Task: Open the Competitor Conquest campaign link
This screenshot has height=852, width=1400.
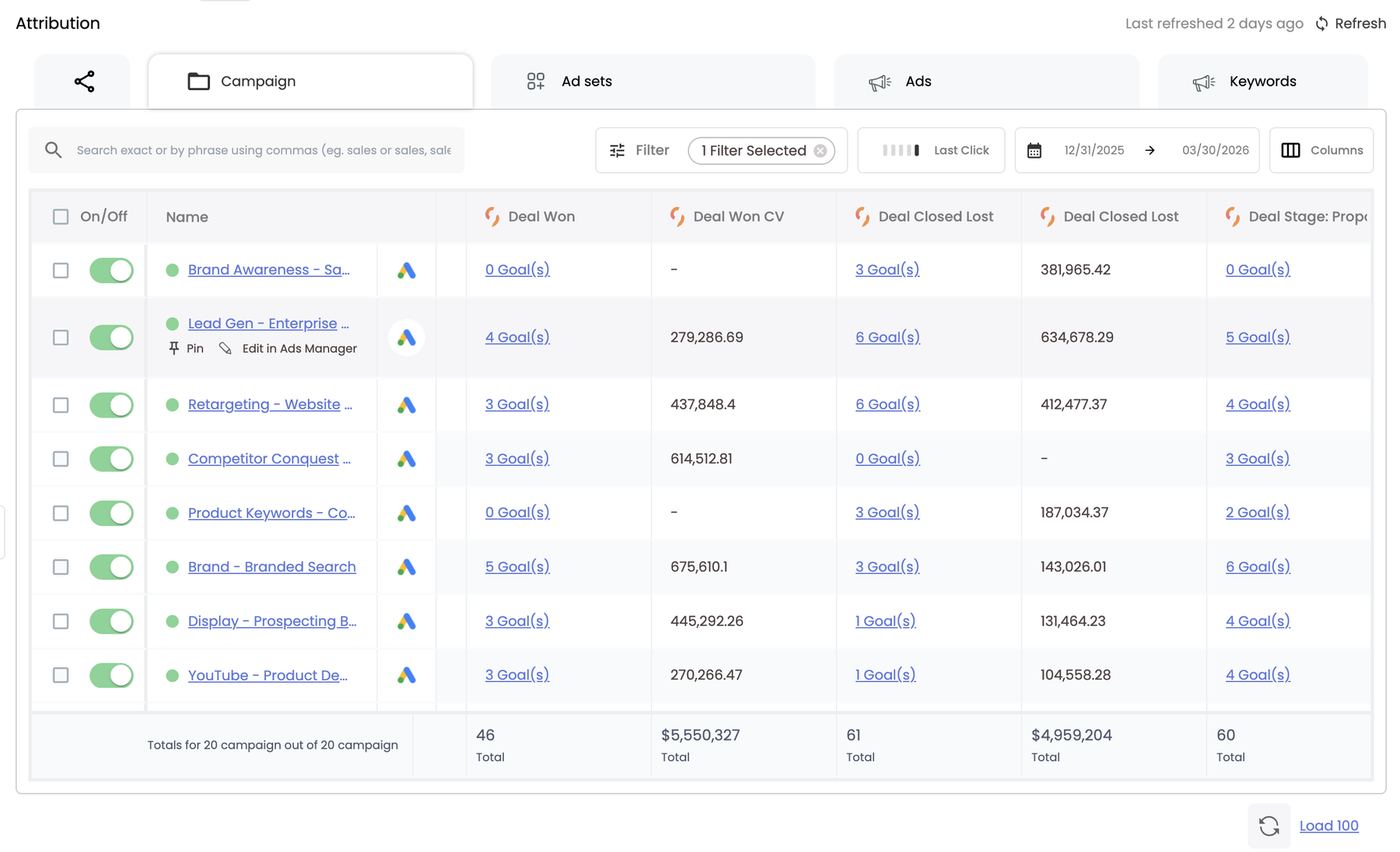Action: [269, 459]
